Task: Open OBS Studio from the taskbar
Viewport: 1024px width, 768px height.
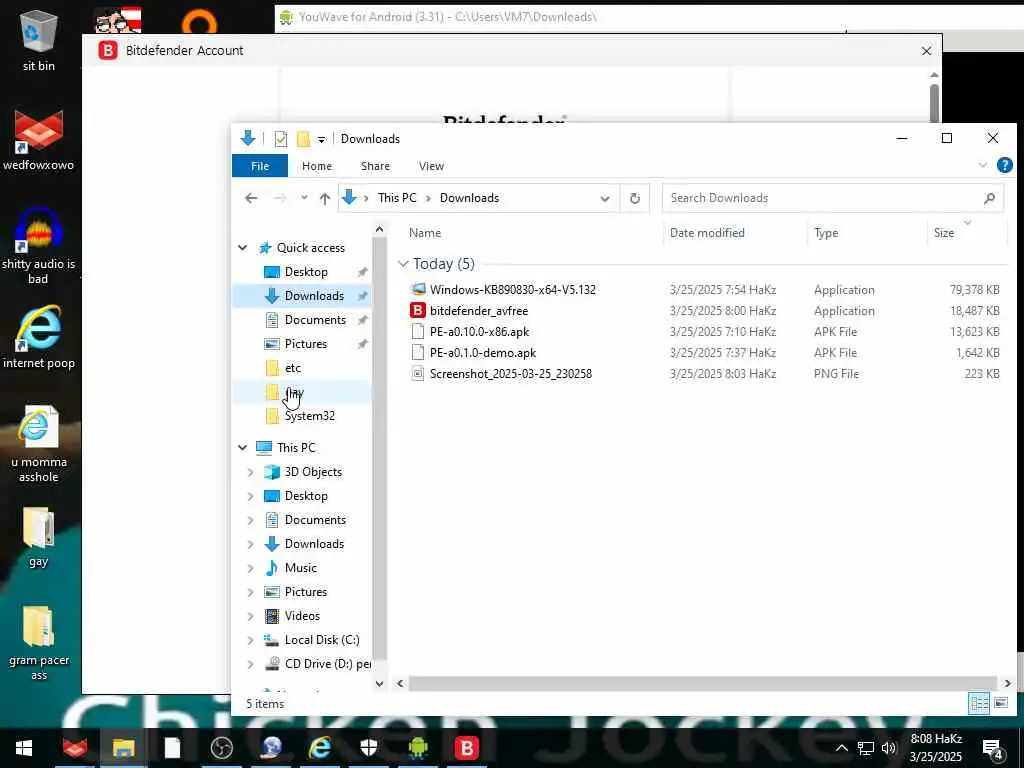Action: tap(222, 748)
